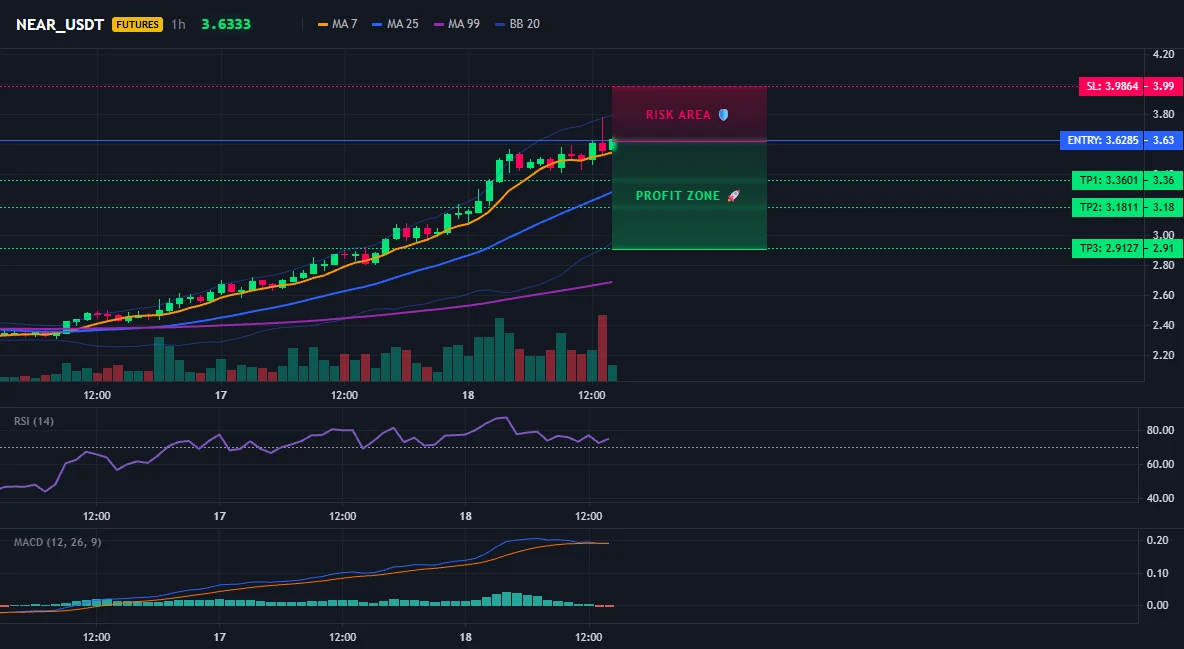Viewport: 1184px width, 649px height.
Task: Click the NEAR_USDT symbol name
Action: [60, 24]
